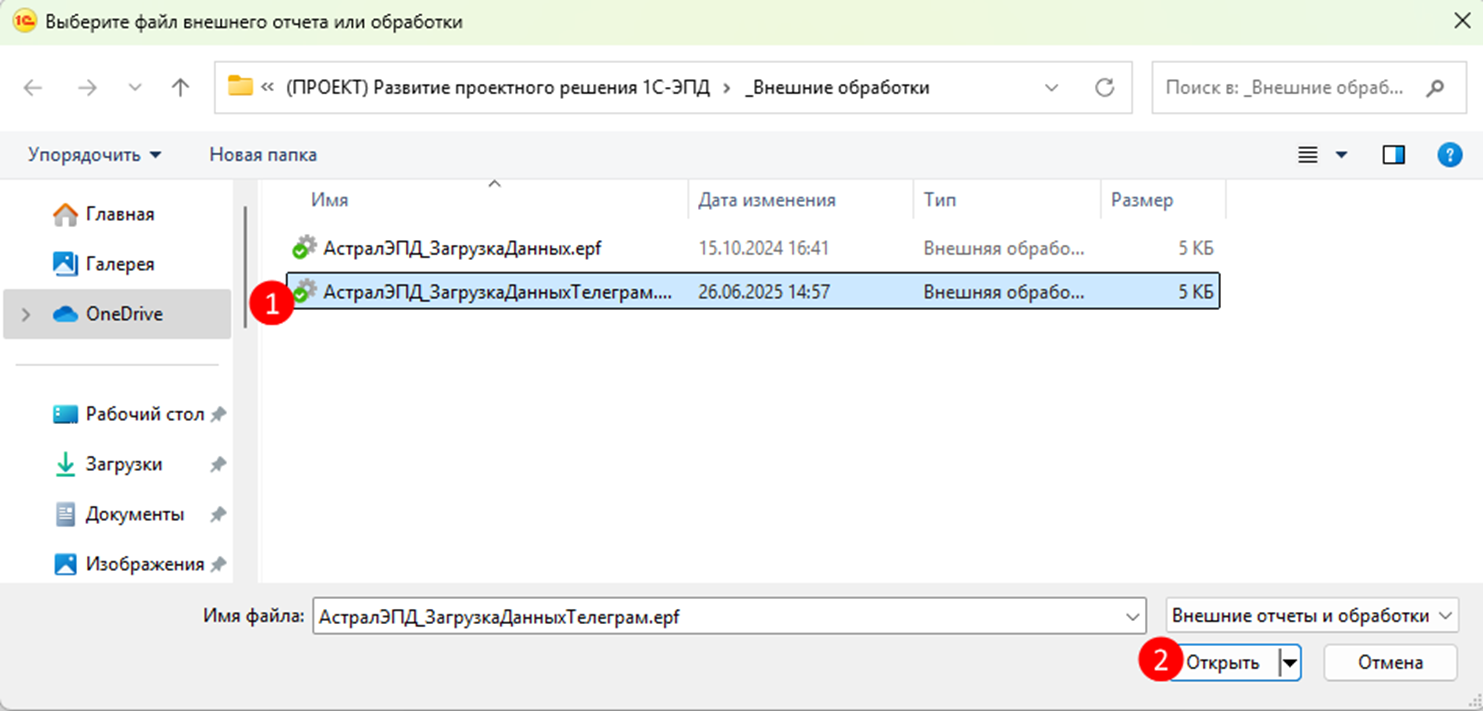
Task: Click the folder icon in address bar
Action: click(x=240, y=86)
